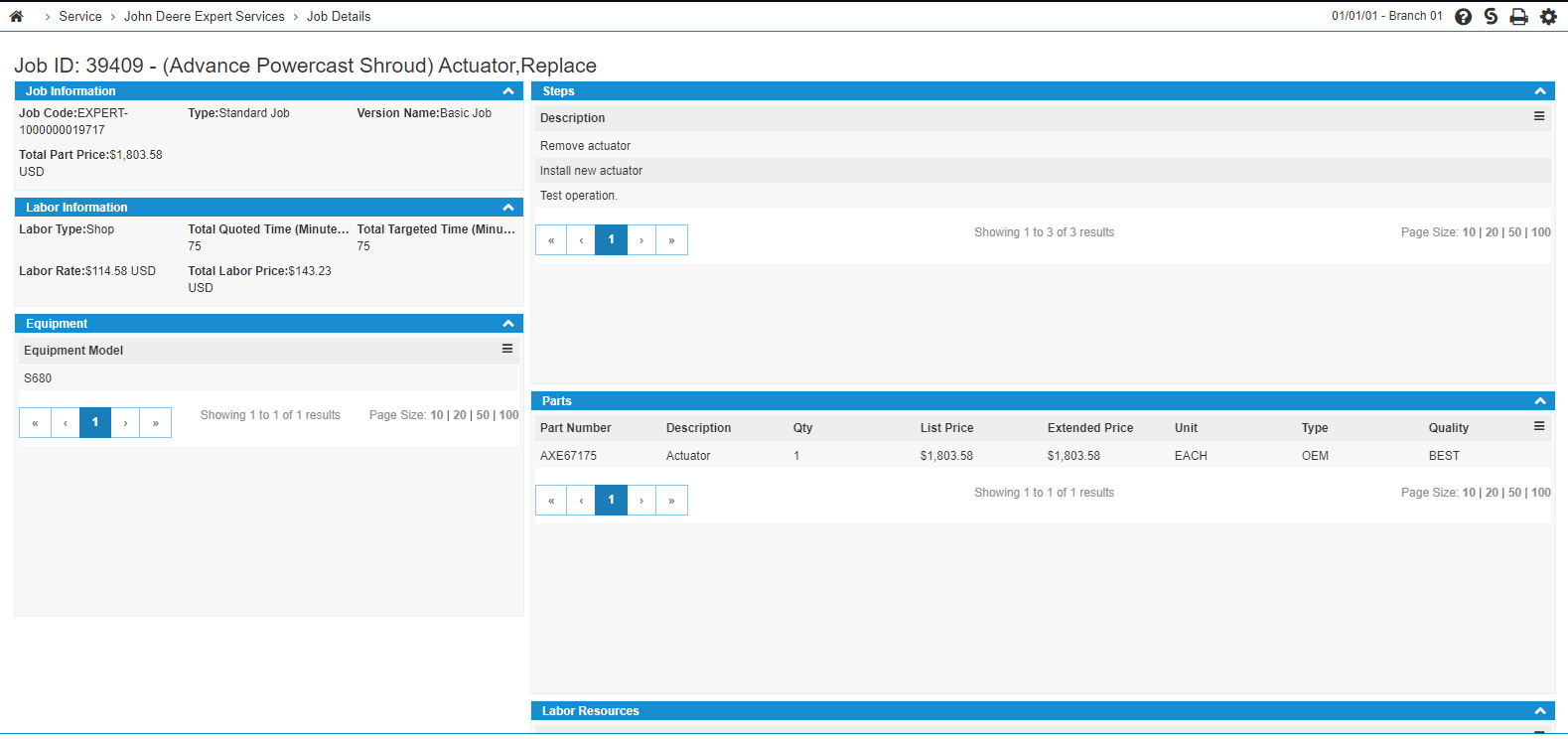Click part number AXE67175 cell

[x=569, y=456]
